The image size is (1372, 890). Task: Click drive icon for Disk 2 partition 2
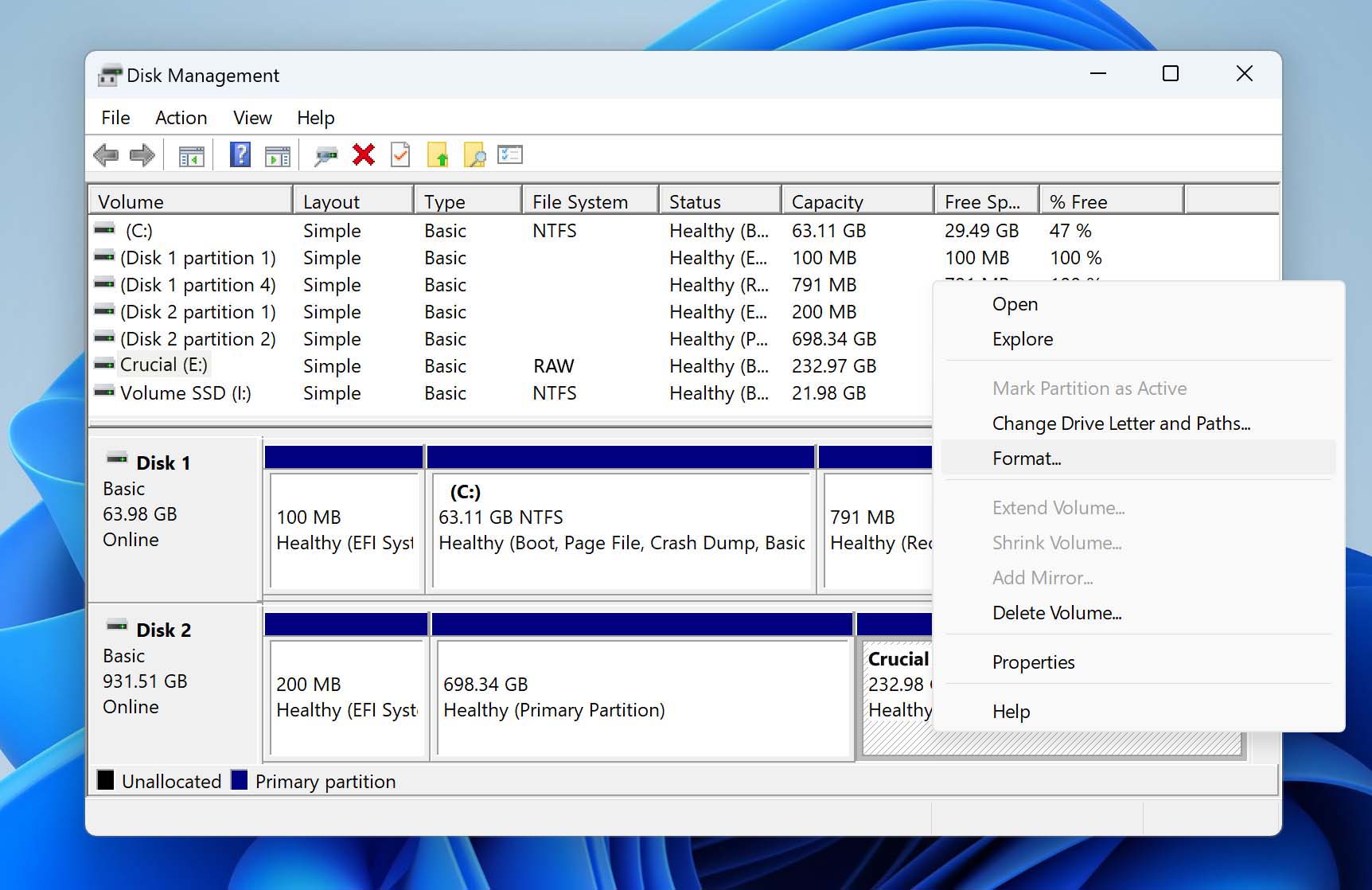click(x=104, y=338)
